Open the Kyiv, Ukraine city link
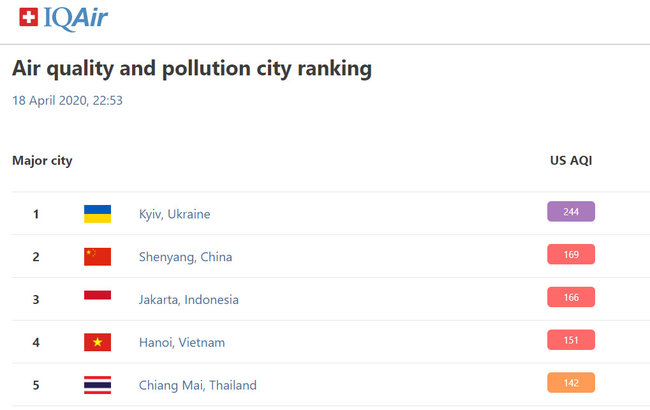The width and height of the screenshot is (650, 410). click(x=175, y=214)
